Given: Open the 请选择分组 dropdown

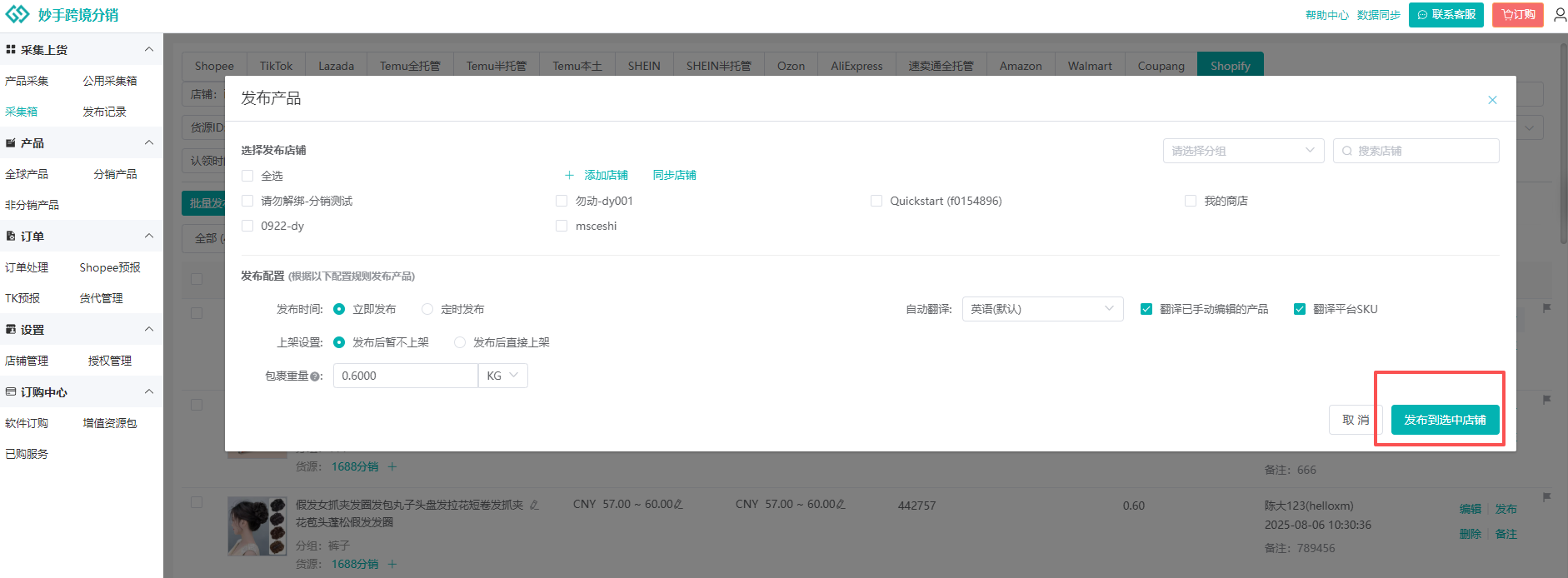Looking at the screenshot, I should pos(1243,151).
